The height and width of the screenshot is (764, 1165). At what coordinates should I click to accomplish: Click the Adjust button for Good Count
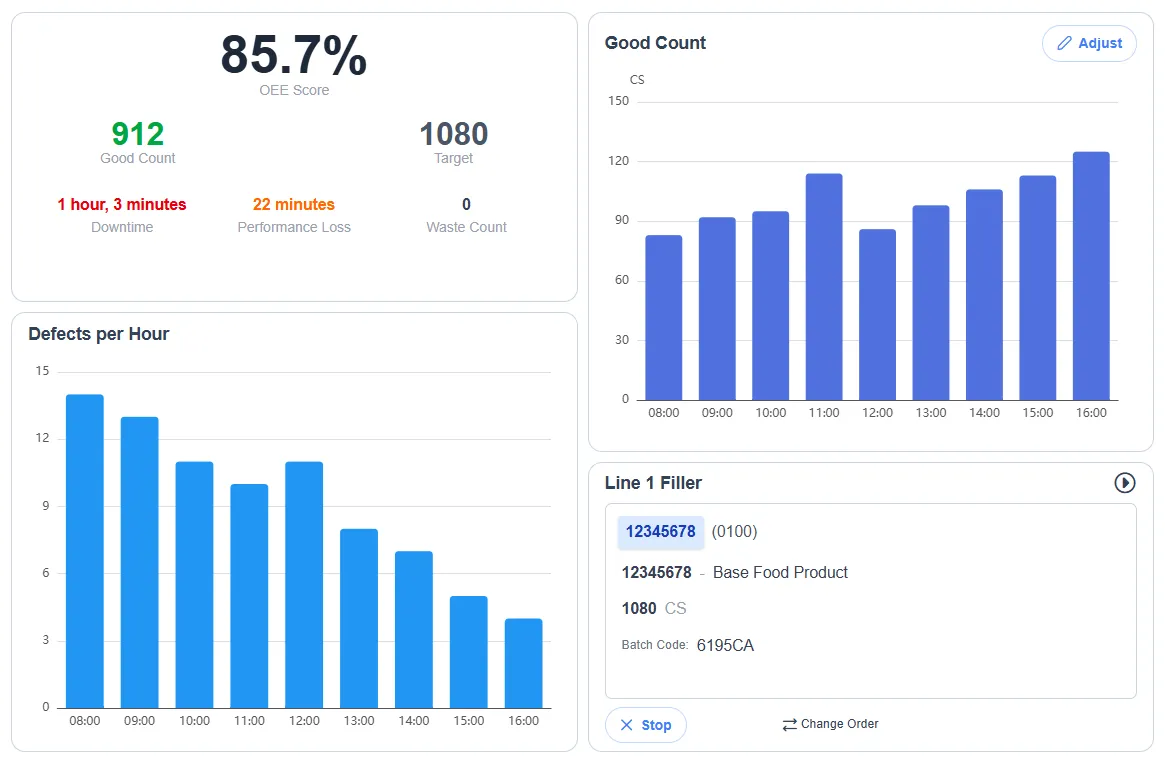(1088, 43)
